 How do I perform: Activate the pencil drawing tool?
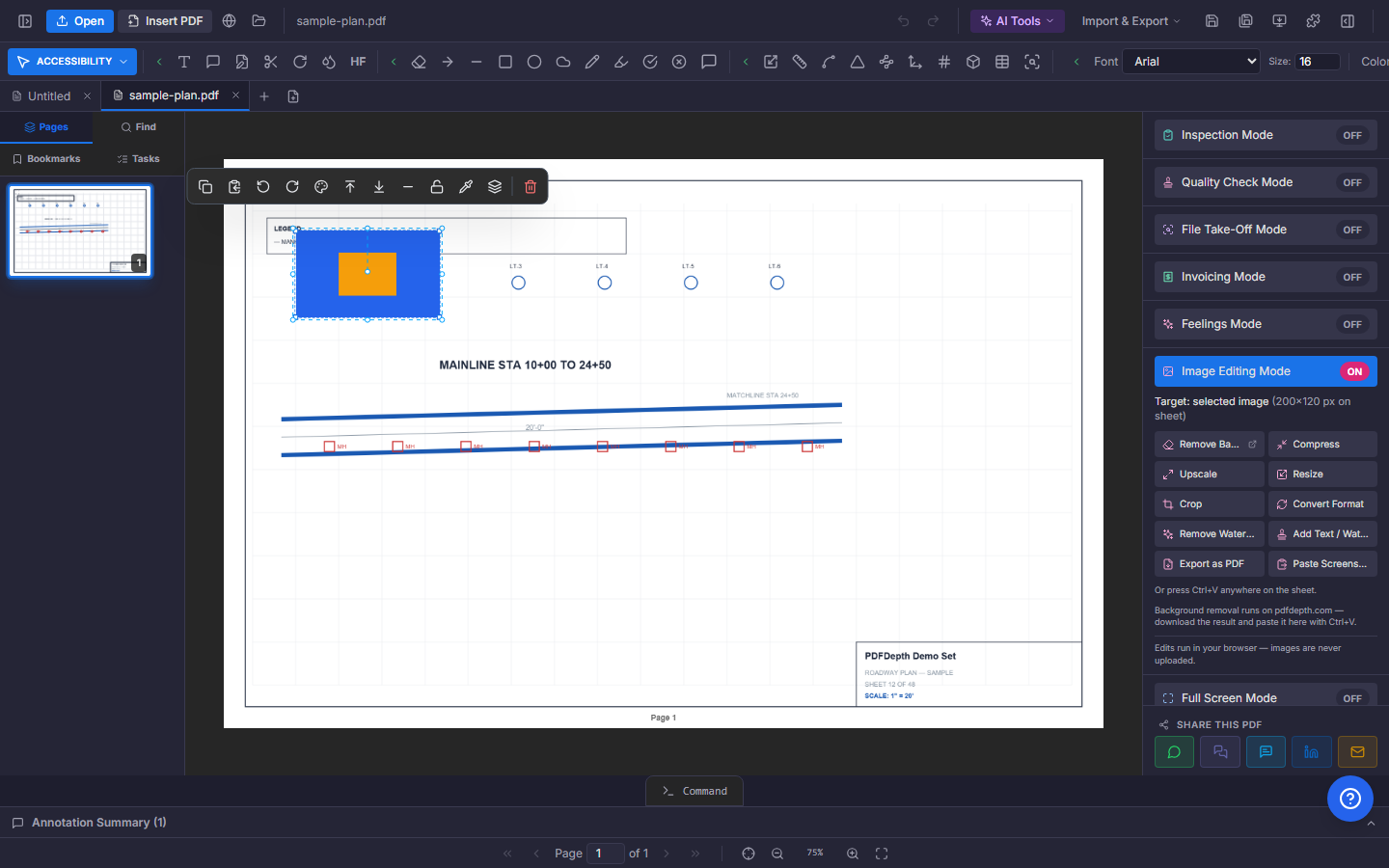pyautogui.click(x=592, y=62)
